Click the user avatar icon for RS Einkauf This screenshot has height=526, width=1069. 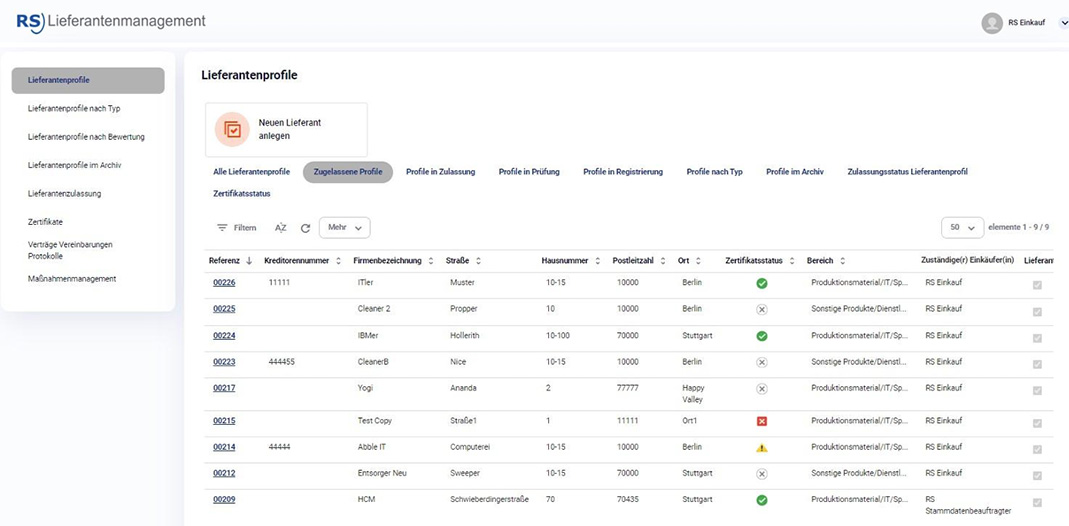point(992,23)
